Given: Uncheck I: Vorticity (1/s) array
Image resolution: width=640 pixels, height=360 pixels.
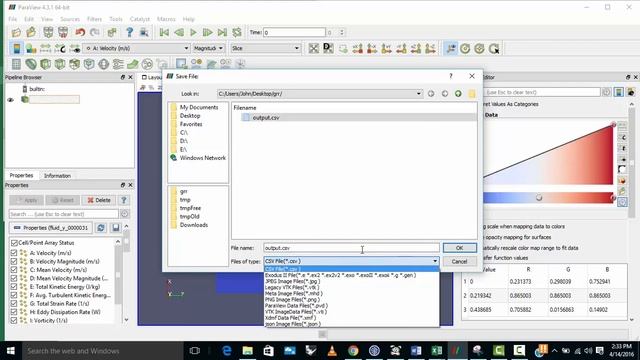Looking at the screenshot, I should coord(14,320).
